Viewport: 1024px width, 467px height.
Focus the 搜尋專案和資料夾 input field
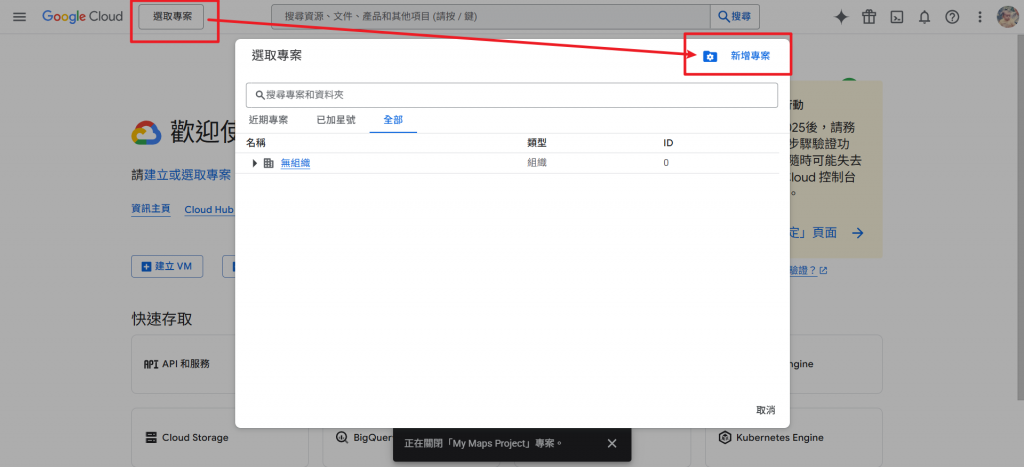(512, 95)
